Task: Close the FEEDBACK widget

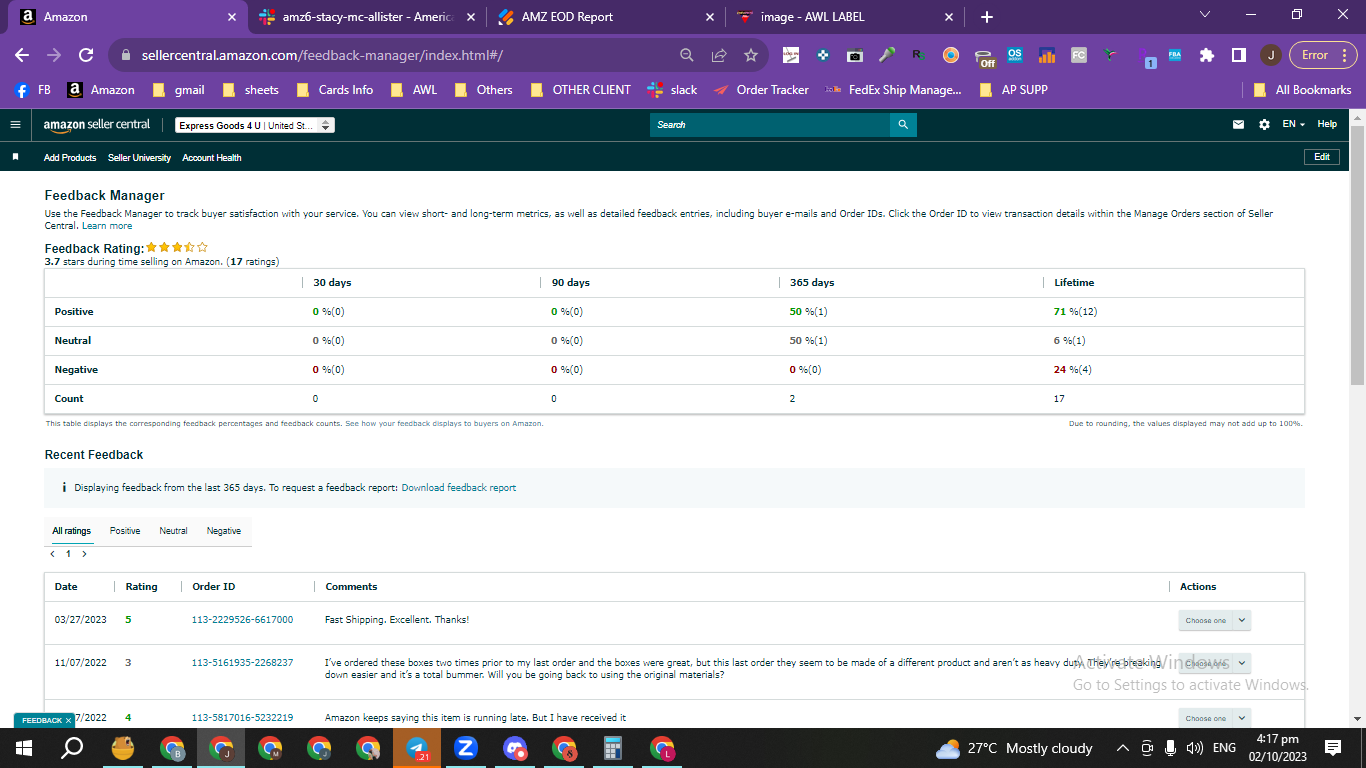Action: click(68, 720)
